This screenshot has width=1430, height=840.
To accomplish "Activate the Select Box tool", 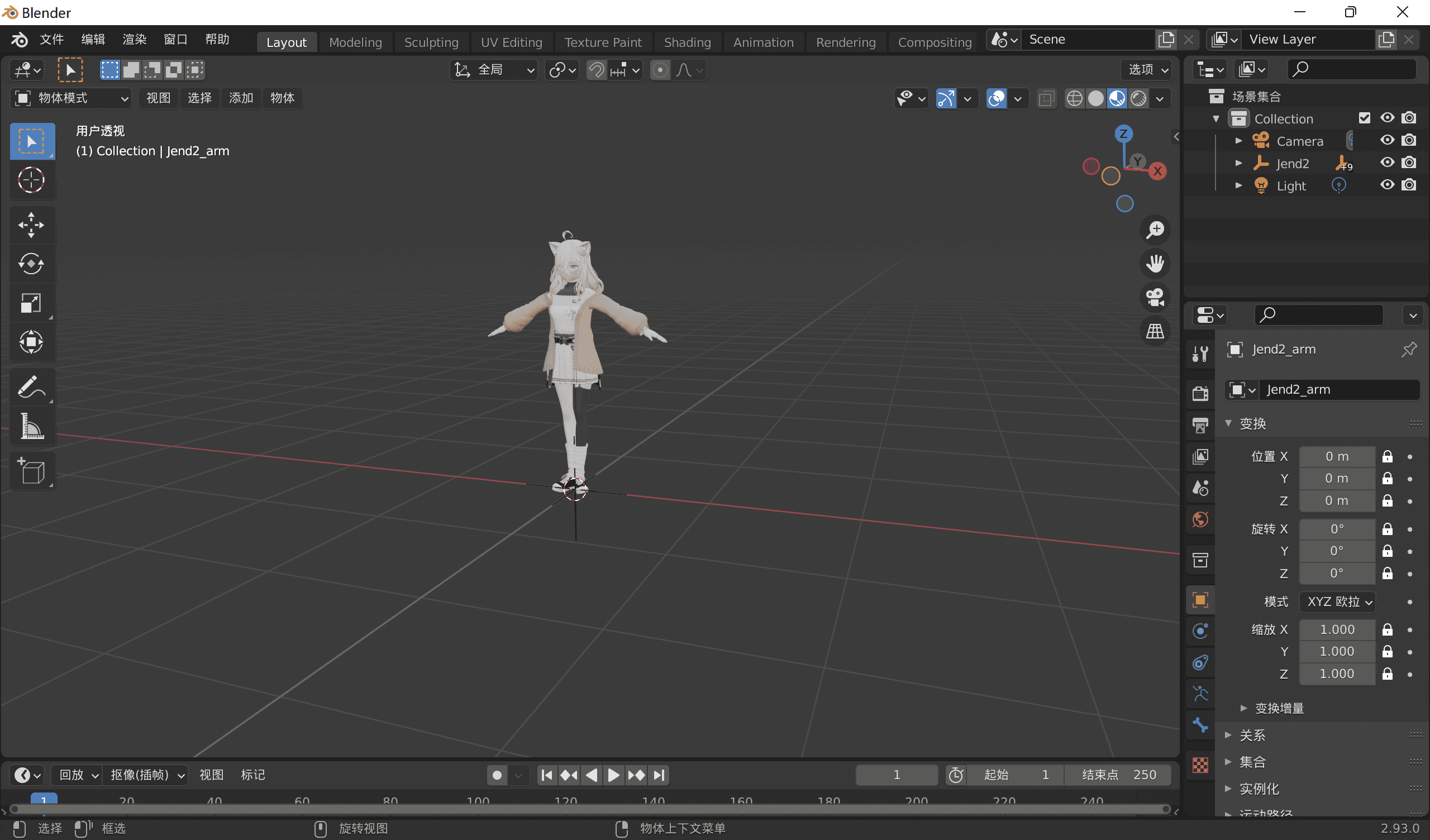I will (x=31, y=141).
